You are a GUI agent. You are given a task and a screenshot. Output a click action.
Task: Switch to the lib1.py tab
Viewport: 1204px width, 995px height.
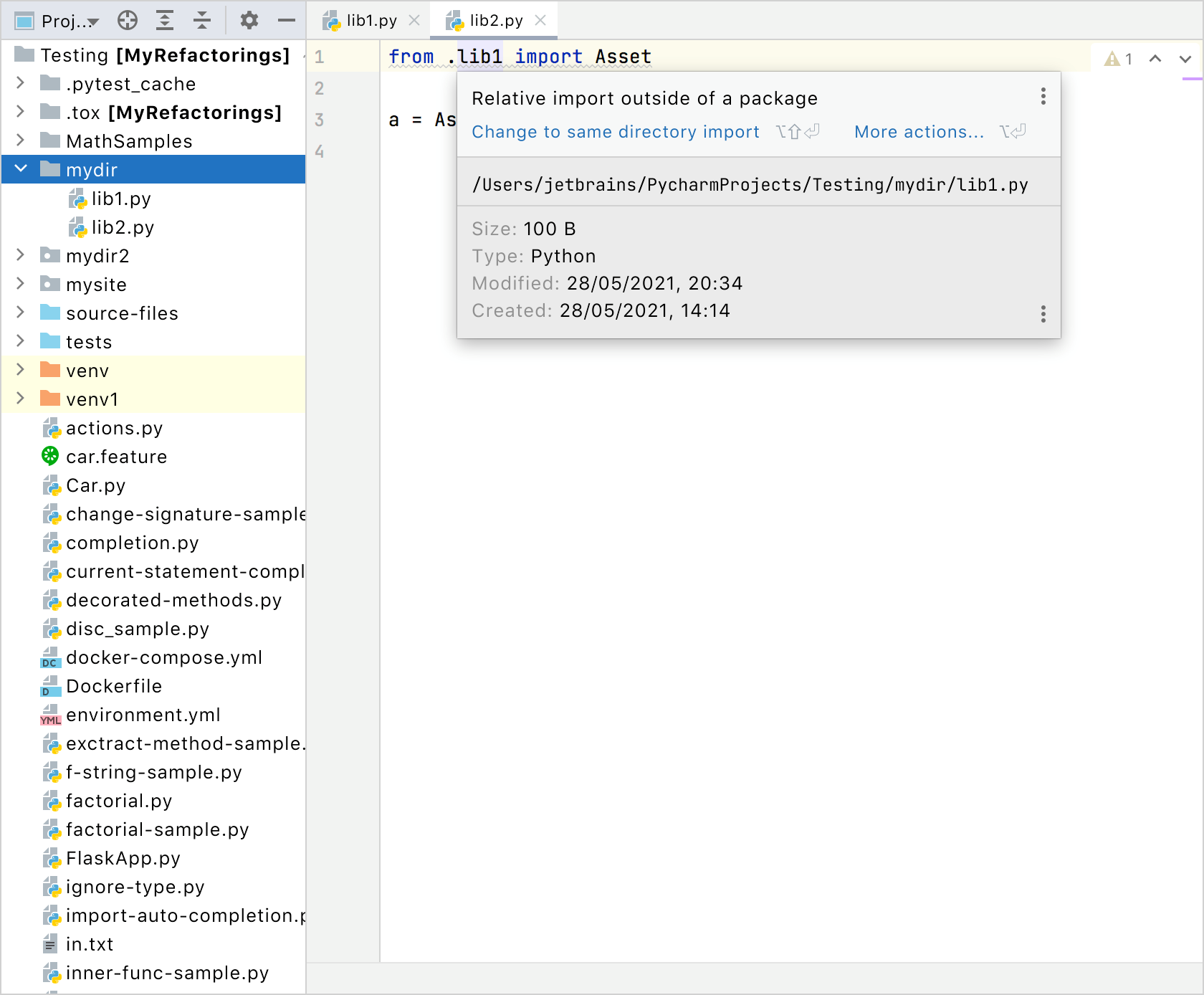(367, 20)
